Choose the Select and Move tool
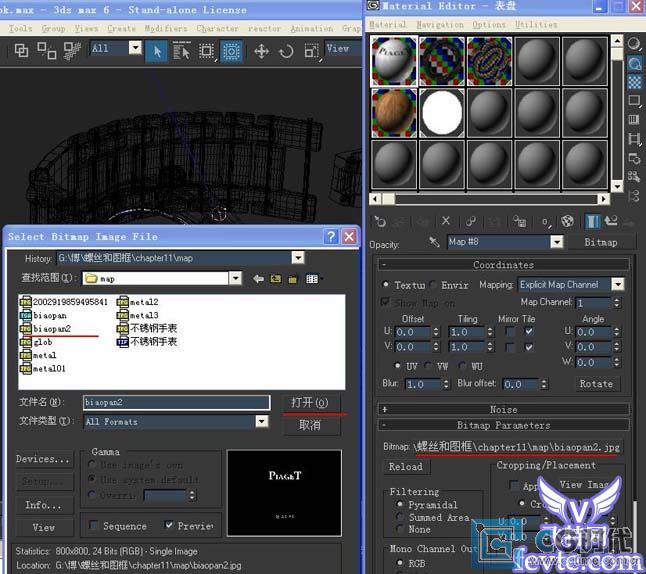Image resolution: width=646 pixels, height=574 pixels. pos(261,52)
